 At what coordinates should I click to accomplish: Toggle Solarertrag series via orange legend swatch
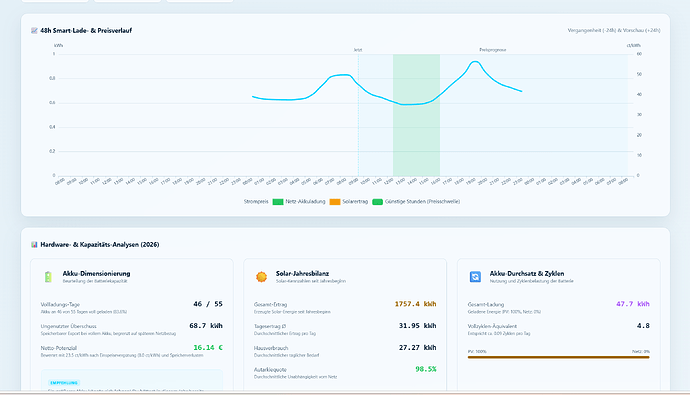tap(335, 201)
